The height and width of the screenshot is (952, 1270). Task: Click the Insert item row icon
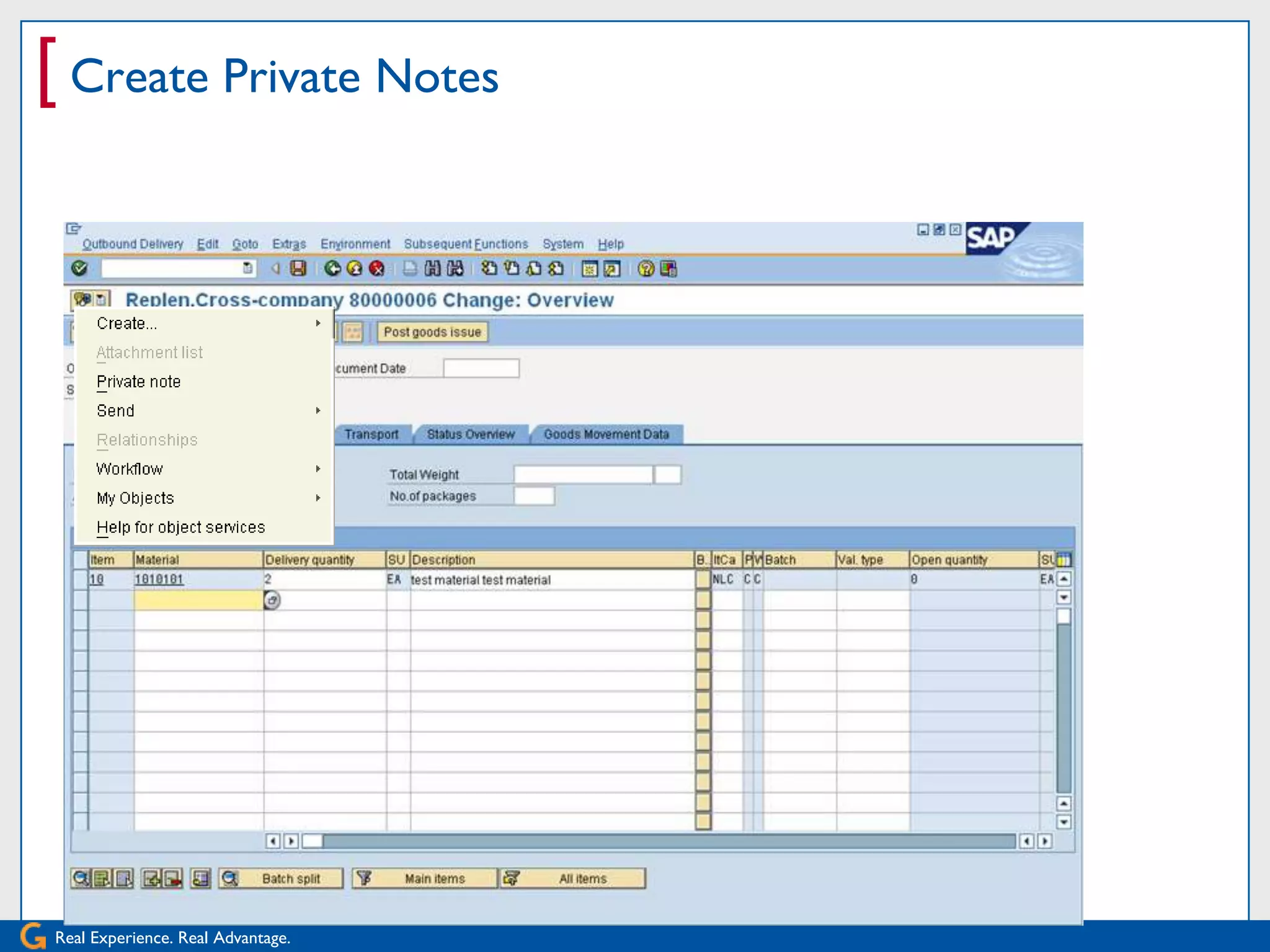pyautogui.click(x=151, y=878)
